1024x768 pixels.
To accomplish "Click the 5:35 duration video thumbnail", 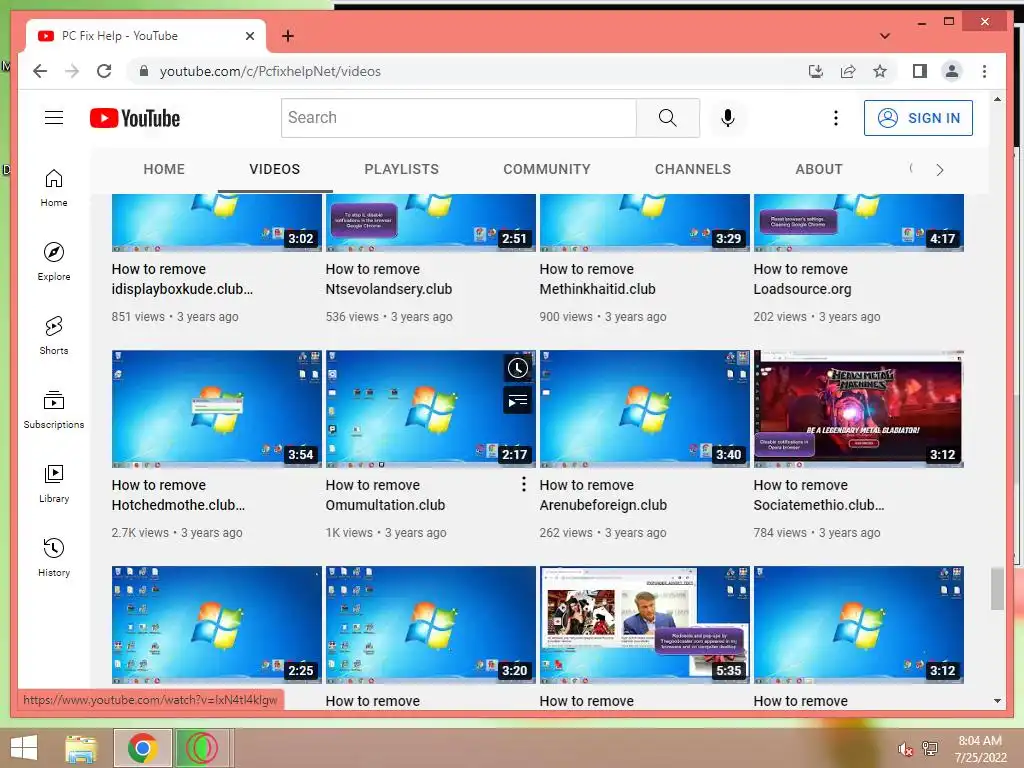I will point(645,625).
